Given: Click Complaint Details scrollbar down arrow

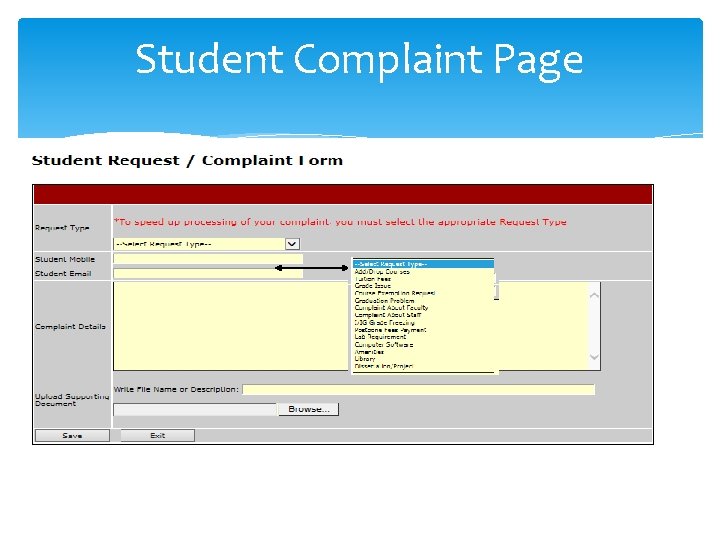Looking at the screenshot, I should [594, 357].
